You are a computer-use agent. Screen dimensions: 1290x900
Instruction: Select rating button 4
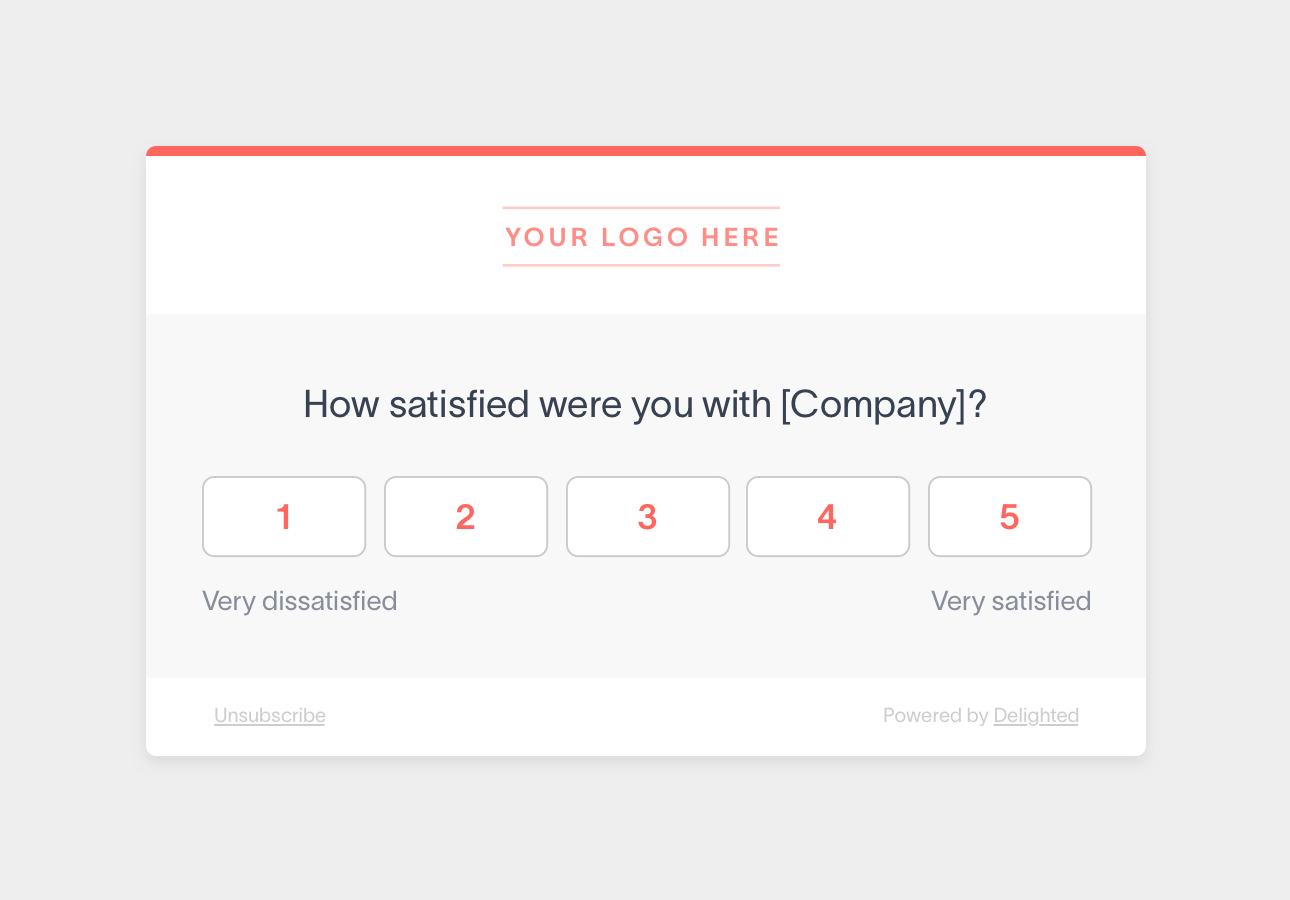click(828, 516)
